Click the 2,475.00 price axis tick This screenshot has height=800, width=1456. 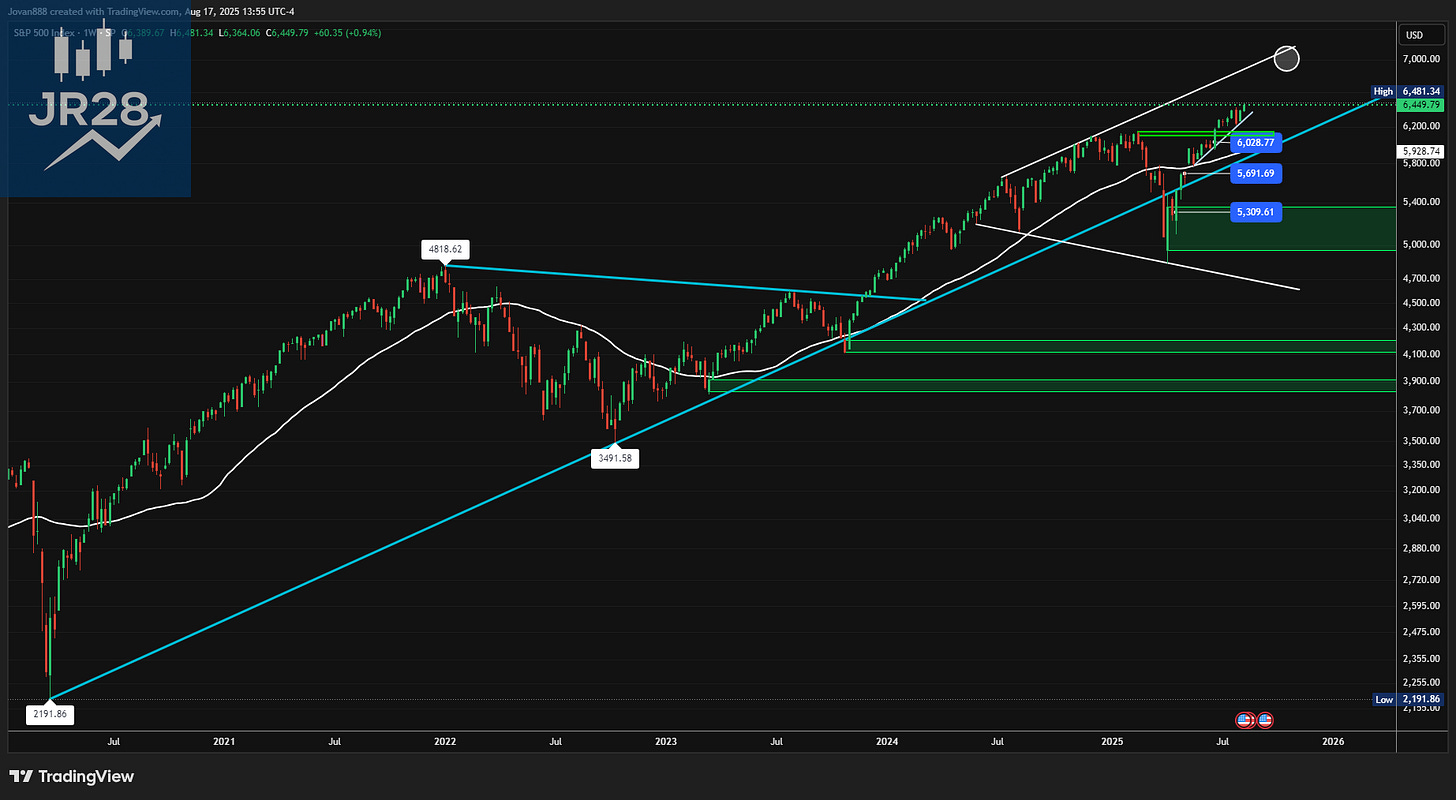[1422, 630]
